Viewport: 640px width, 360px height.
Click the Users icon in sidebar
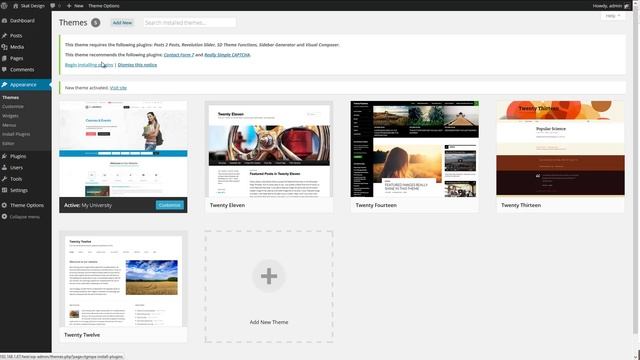pos(4,167)
